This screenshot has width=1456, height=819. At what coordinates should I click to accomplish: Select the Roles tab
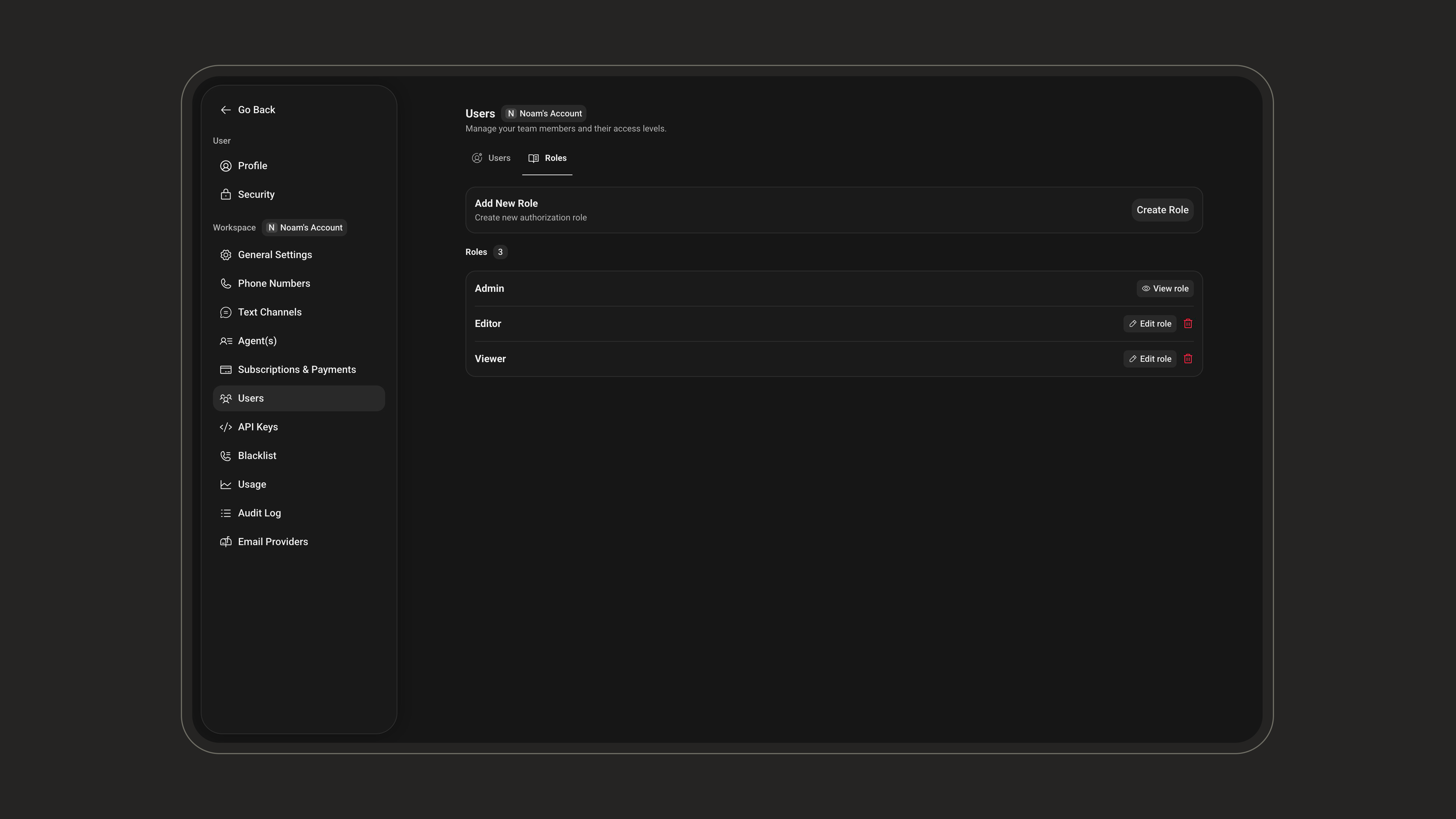[x=547, y=158]
